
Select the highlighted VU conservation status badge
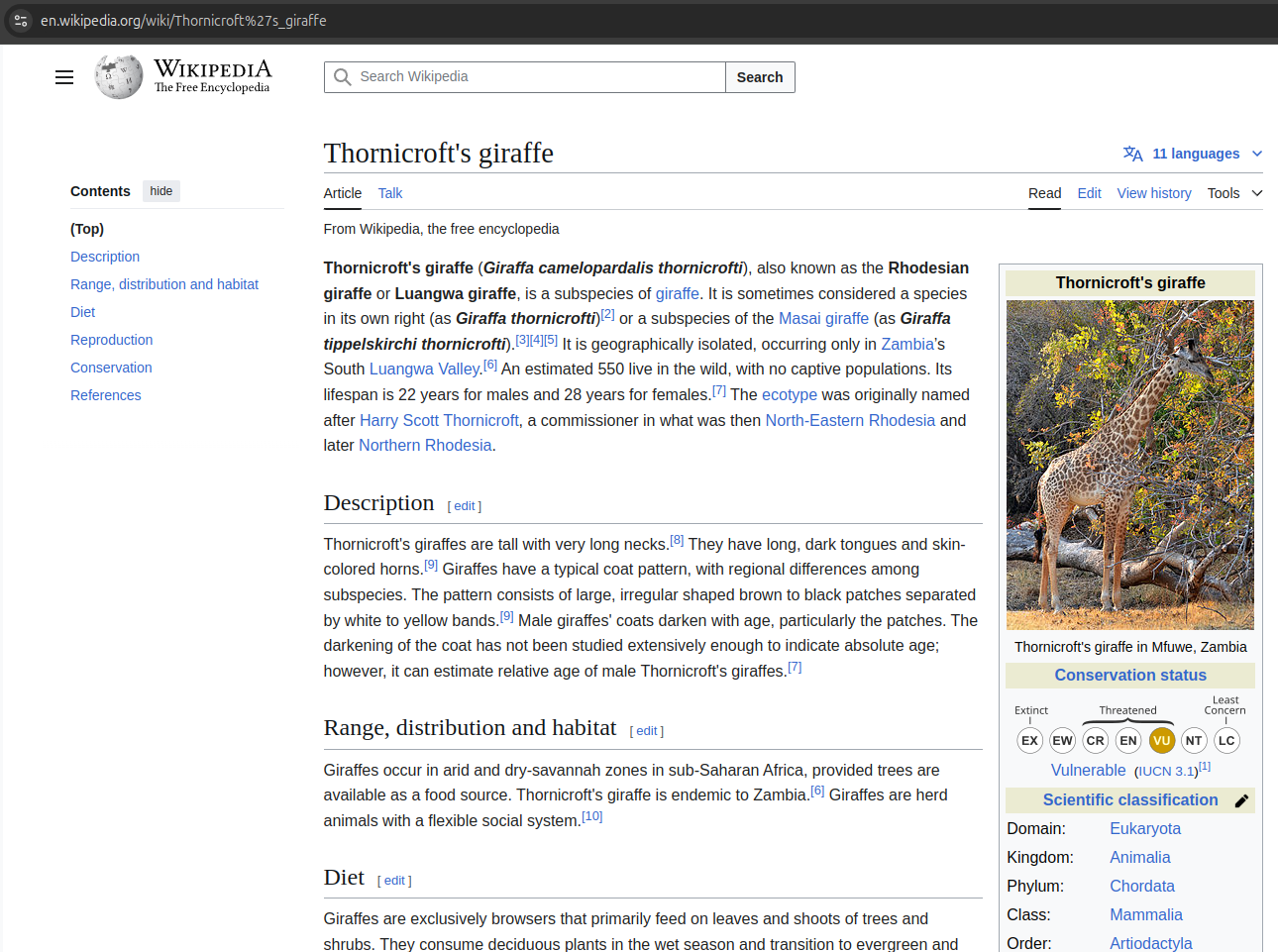pyautogui.click(x=1161, y=740)
